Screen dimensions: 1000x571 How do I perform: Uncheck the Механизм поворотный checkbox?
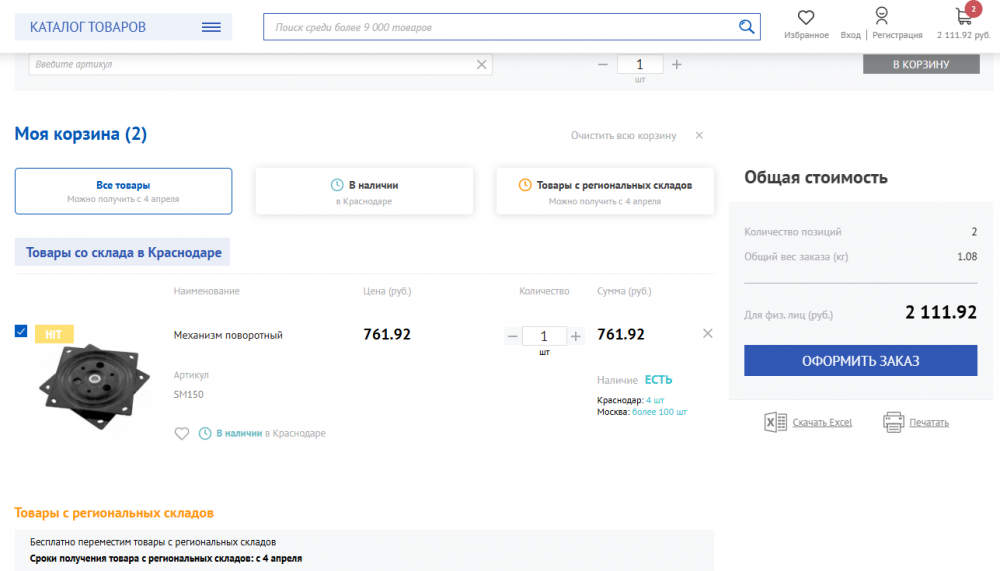(x=21, y=331)
